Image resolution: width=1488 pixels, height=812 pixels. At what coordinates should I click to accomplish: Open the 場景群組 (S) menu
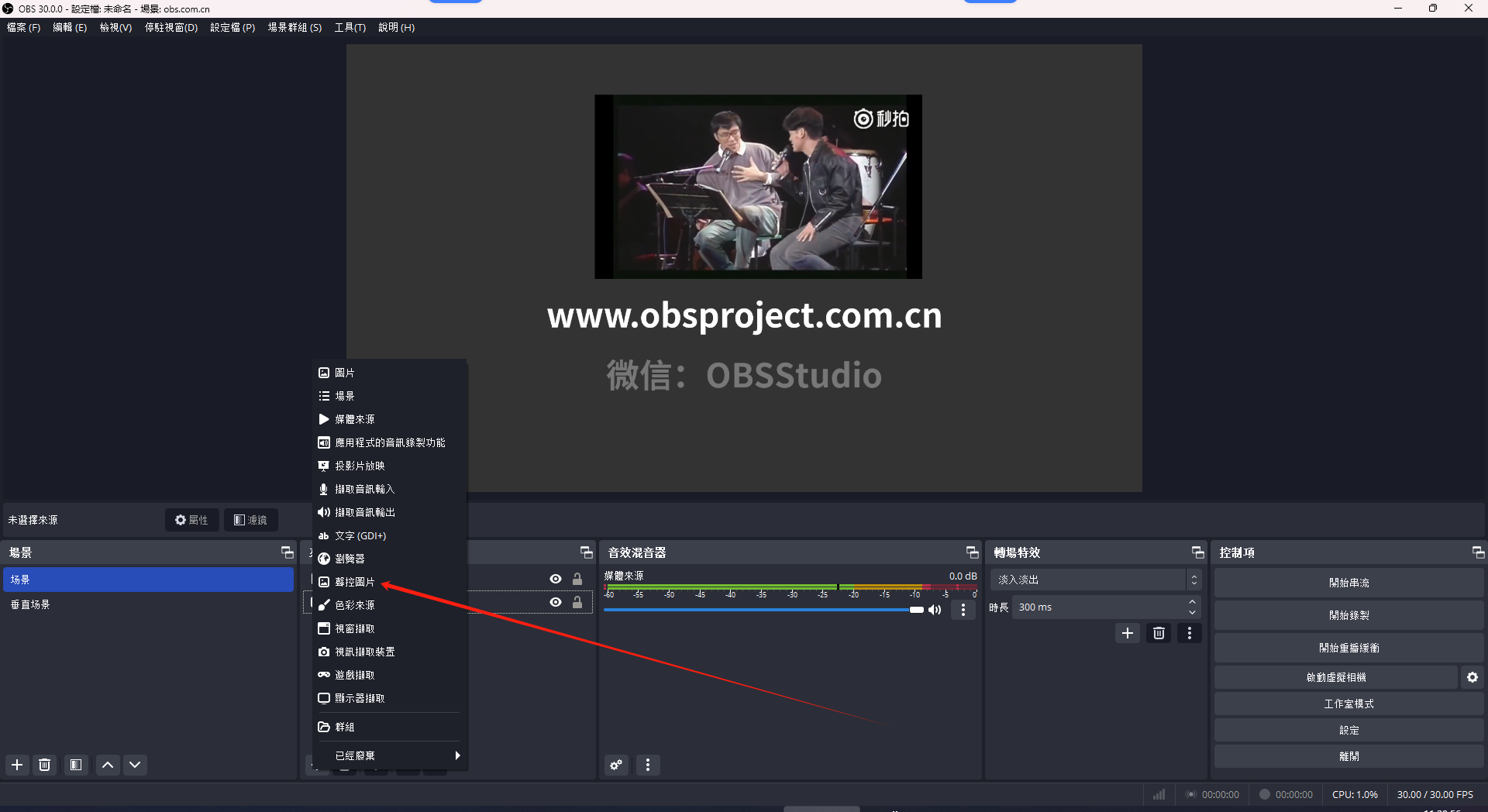pos(294,27)
